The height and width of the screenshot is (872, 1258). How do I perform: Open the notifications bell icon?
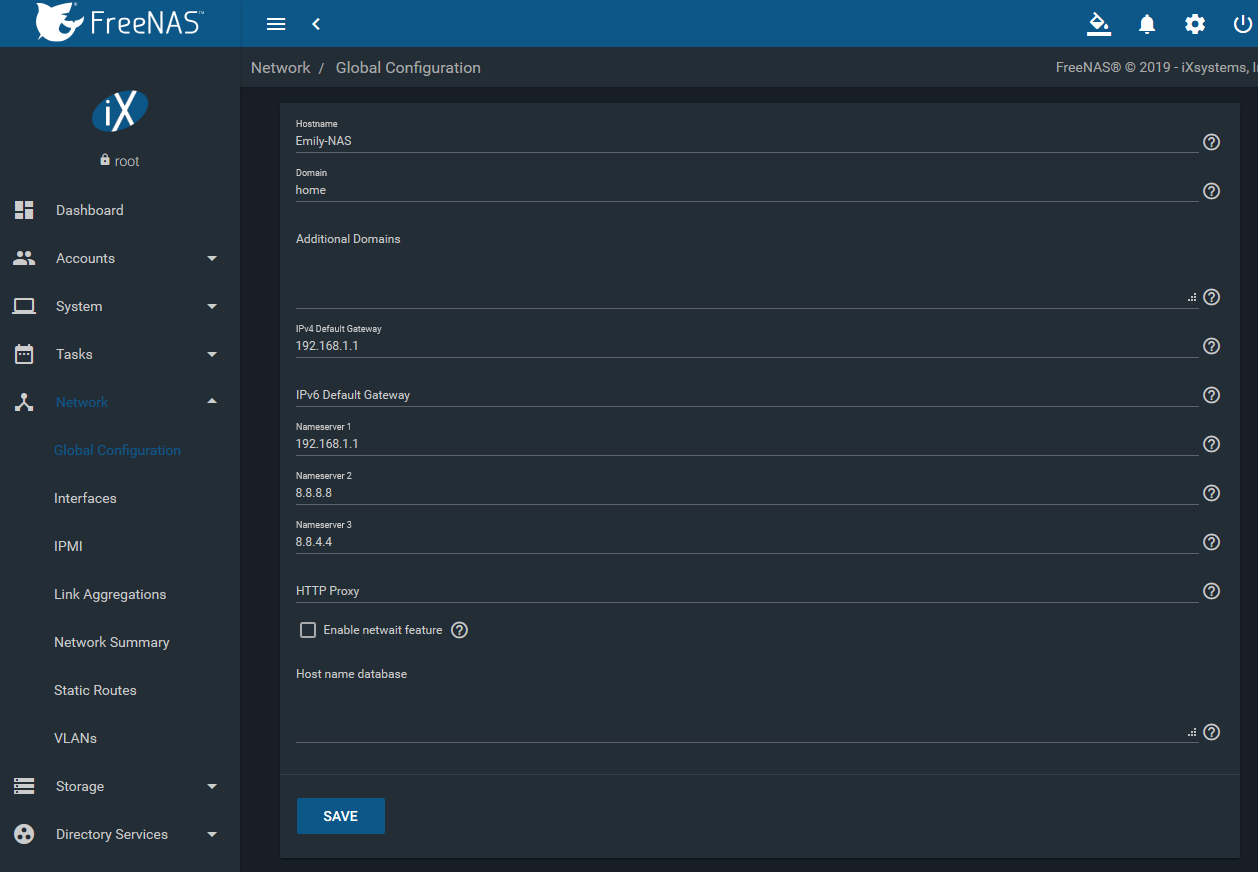(x=1147, y=24)
